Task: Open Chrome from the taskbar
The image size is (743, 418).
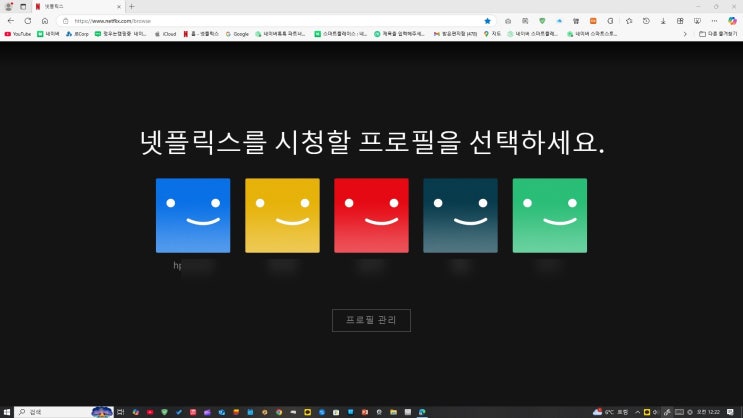Action: coord(279,412)
